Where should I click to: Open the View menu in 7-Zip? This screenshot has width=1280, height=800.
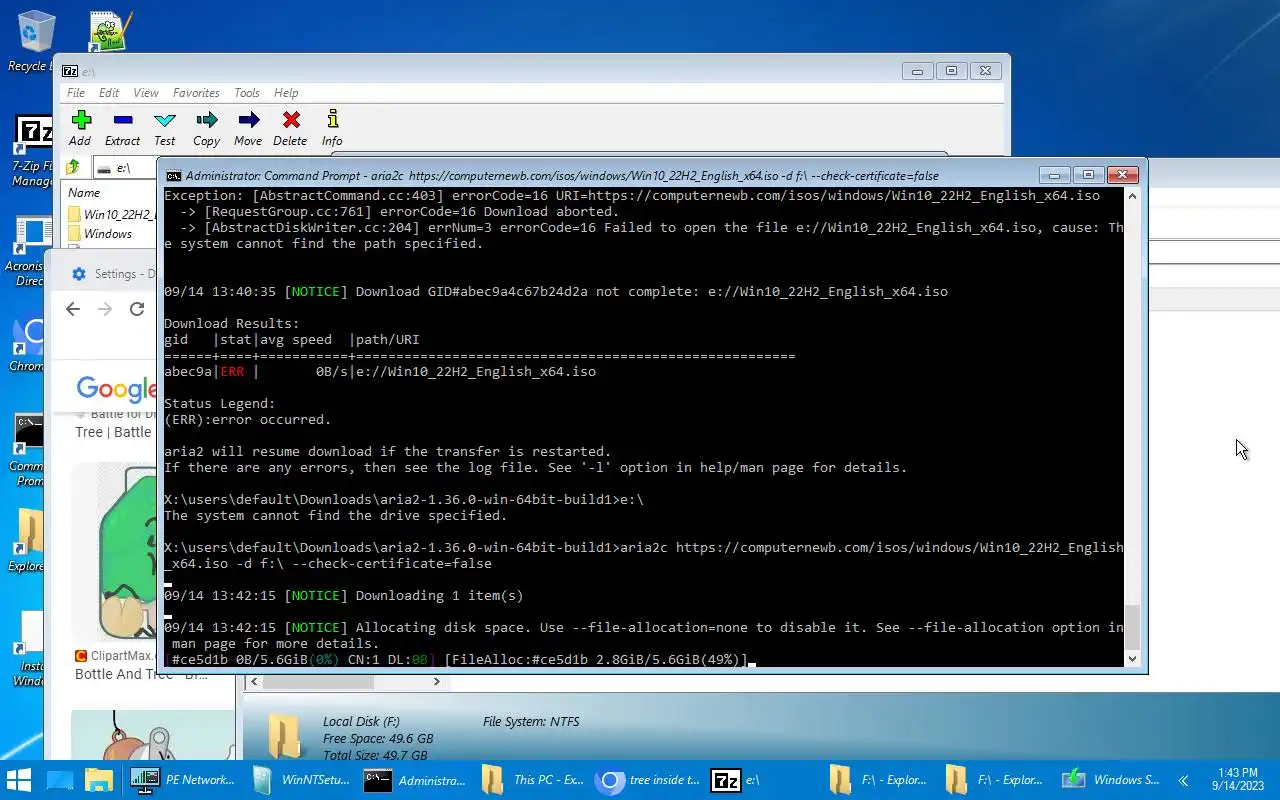(146, 93)
